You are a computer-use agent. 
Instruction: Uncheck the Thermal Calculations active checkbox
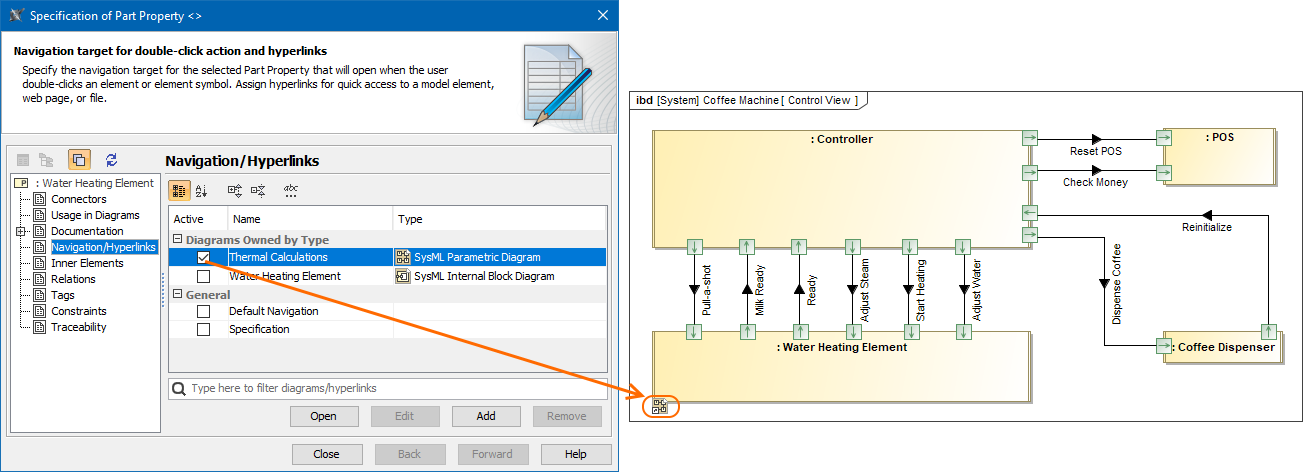[x=203, y=258]
